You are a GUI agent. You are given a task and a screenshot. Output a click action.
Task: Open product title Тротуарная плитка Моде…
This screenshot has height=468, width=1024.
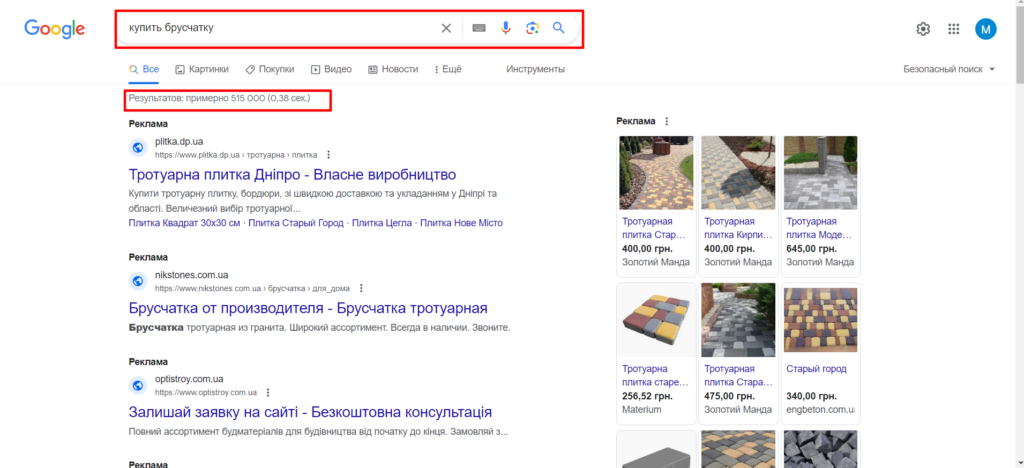click(x=820, y=228)
